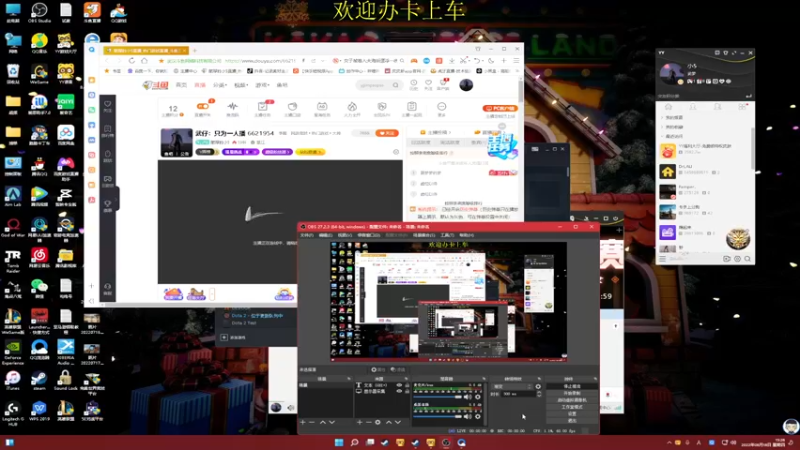The image size is (800, 450).
Task: Remove the selected scene in OBS
Action: coord(311,422)
